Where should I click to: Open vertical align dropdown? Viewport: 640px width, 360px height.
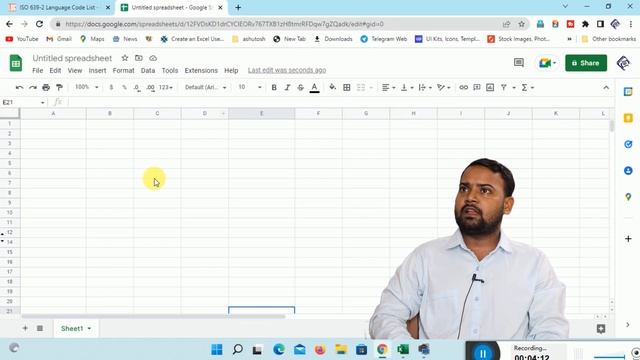(x=407, y=87)
